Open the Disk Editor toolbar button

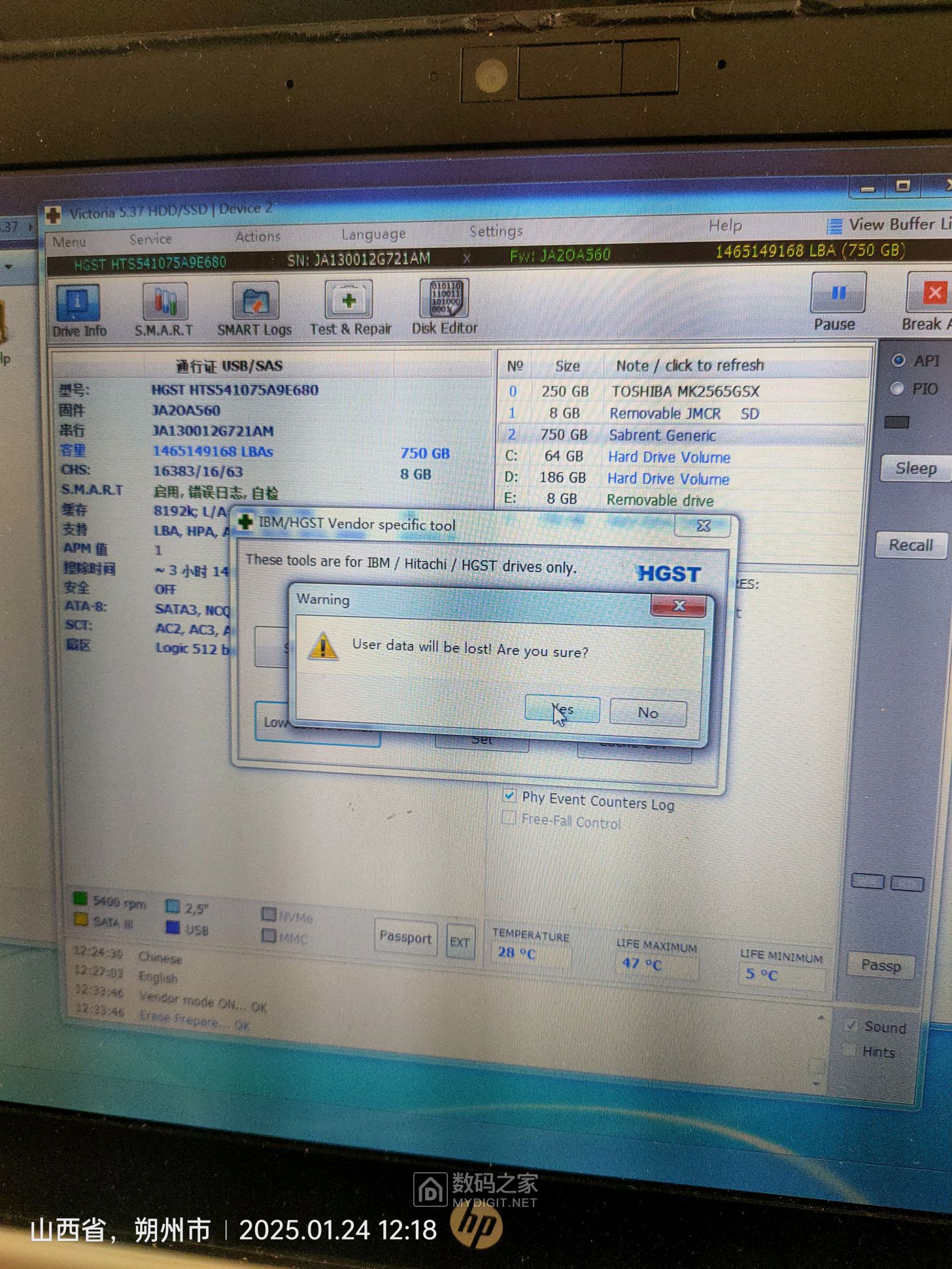pyautogui.click(x=445, y=307)
